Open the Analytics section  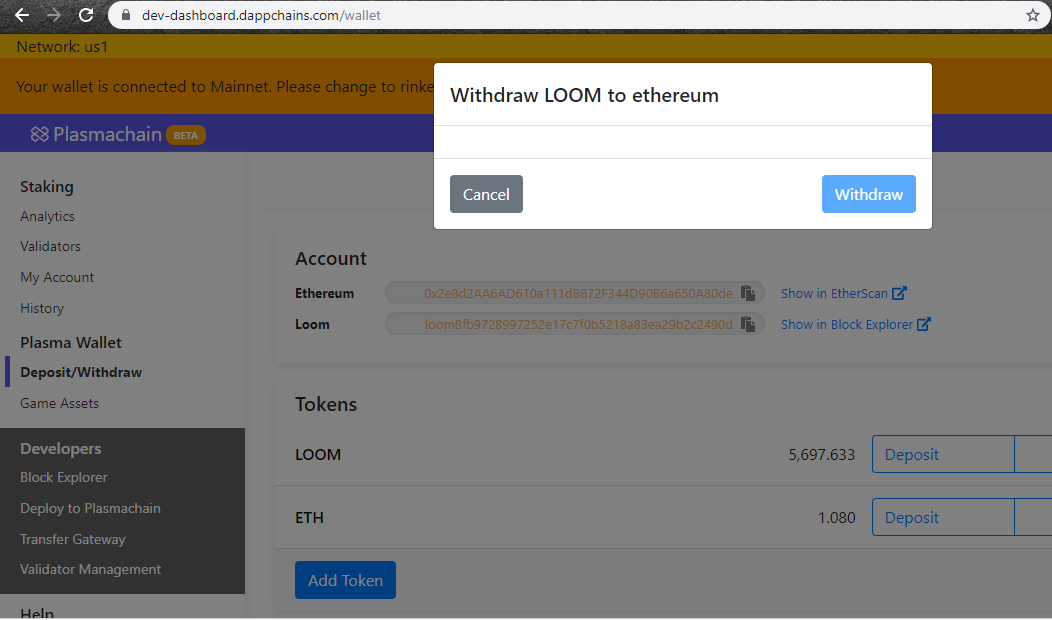click(x=48, y=216)
